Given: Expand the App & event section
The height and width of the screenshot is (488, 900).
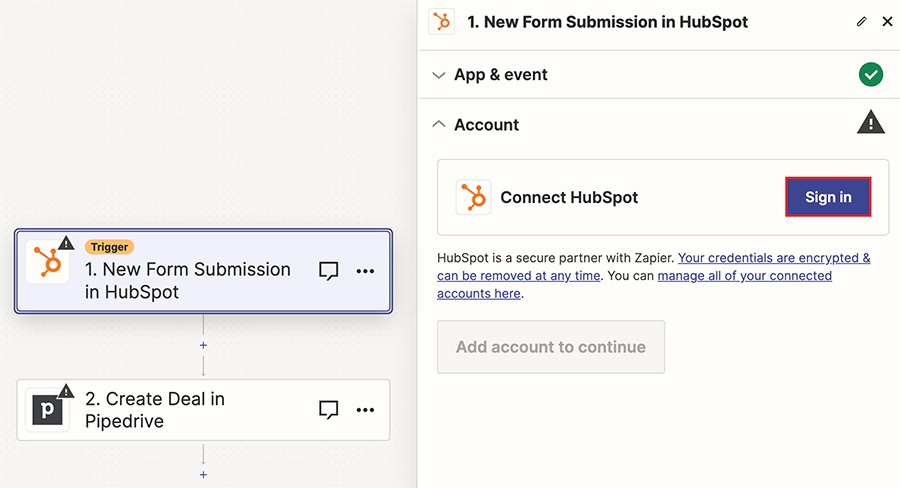Looking at the screenshot, I should click(x=439, y=75).
